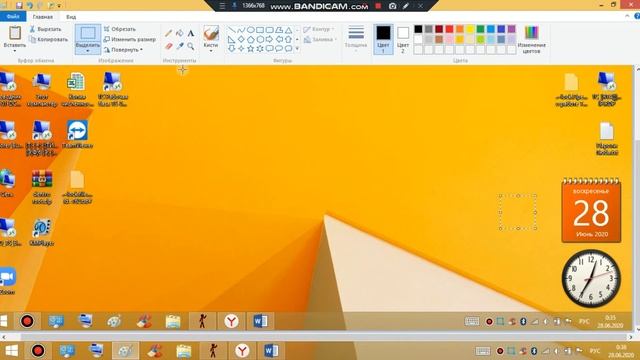The height and width of the screenshot is (360, 640).
Task: Pick the green color swatch
Action: coord(480,29)
